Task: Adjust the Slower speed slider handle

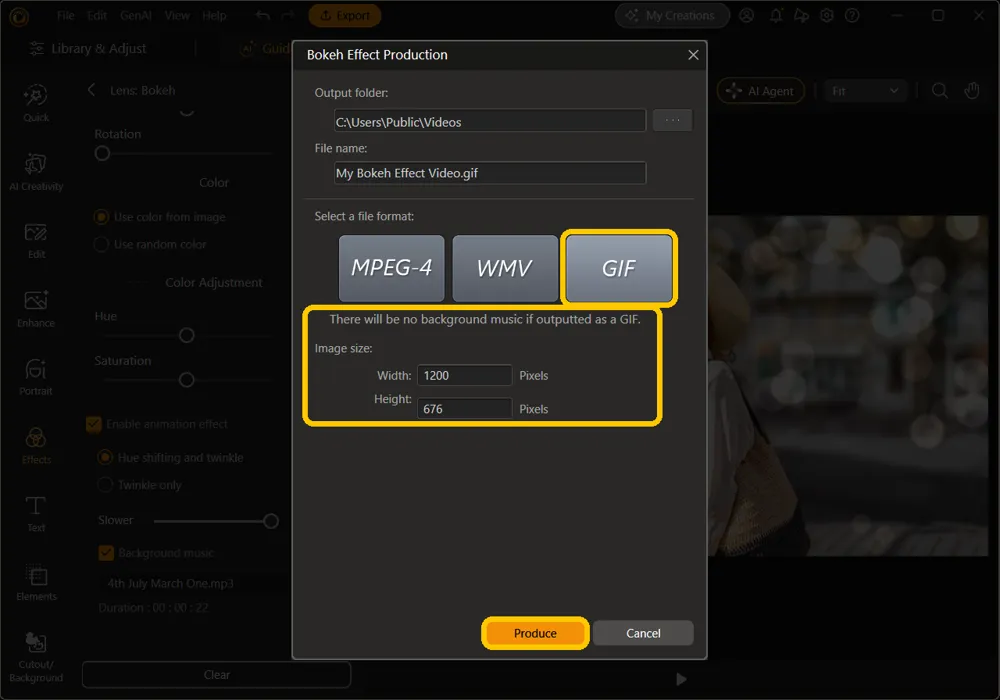Action: 270,521
